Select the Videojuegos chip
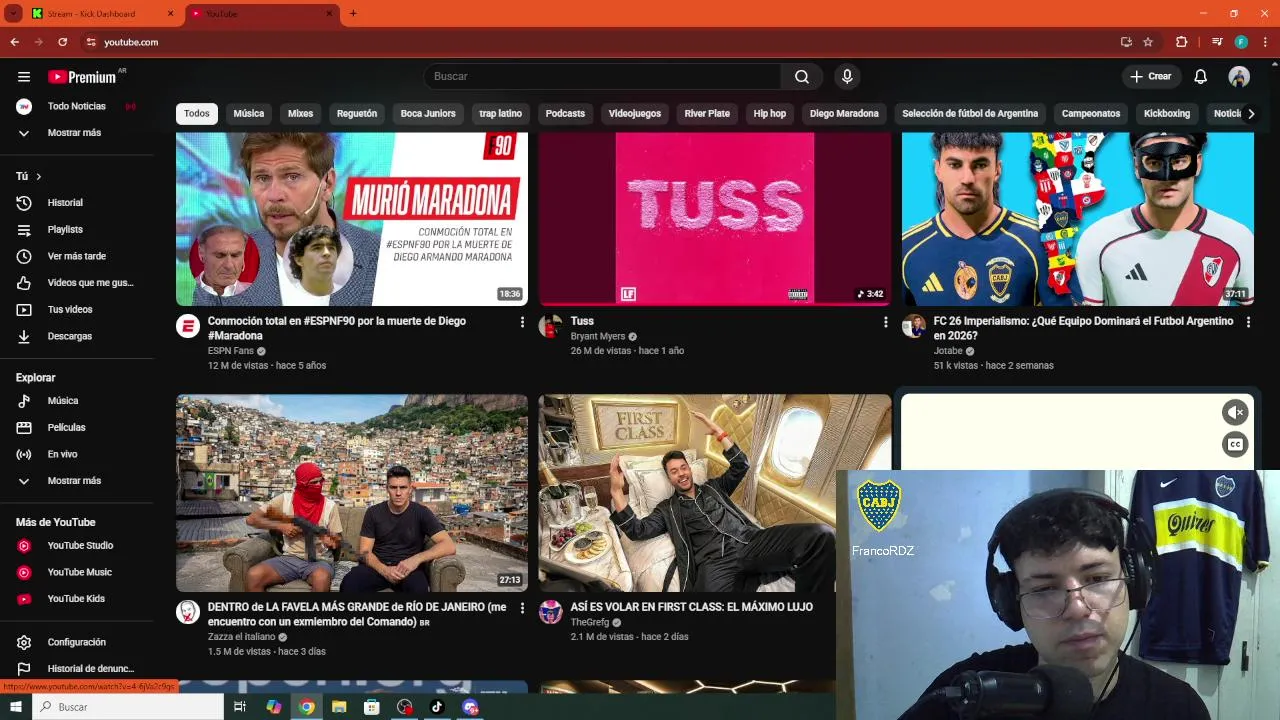 coord(635,114)
